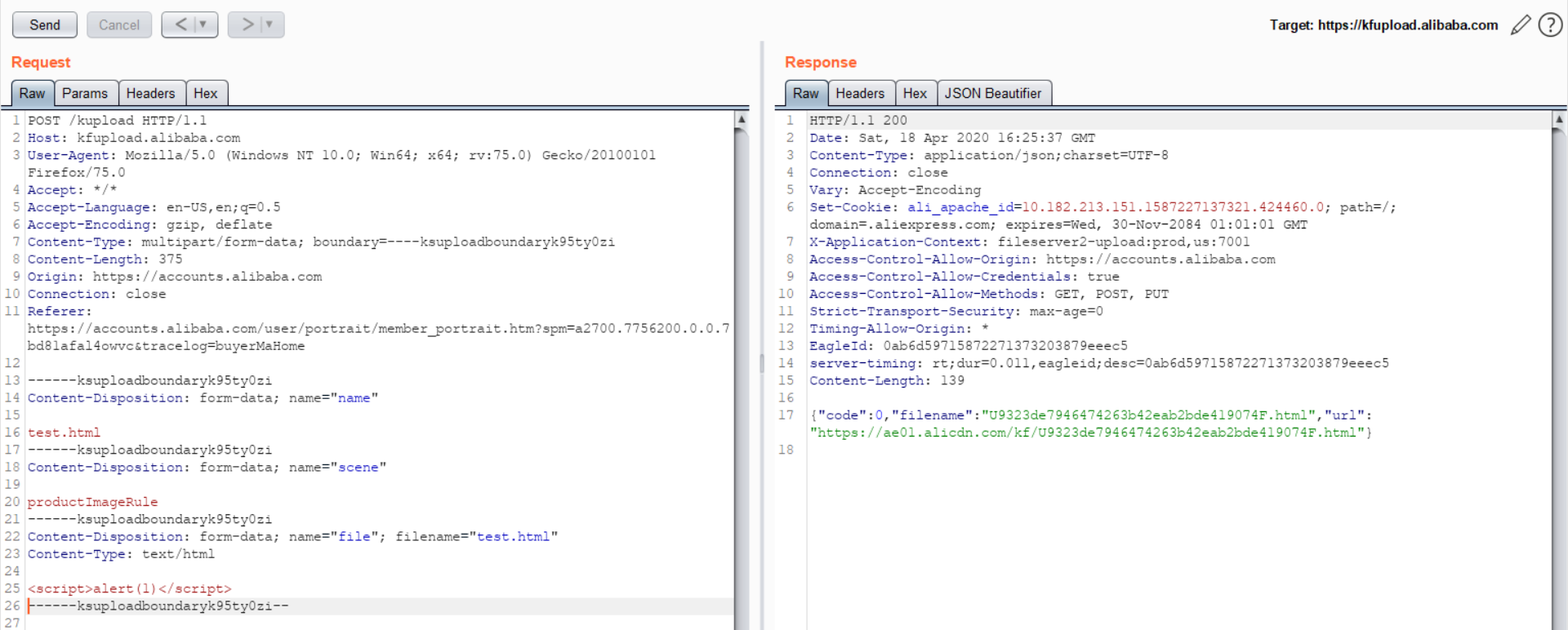1568x630 pixels.
Task: Go back with the previous history arrow
Action: (x=180, y=24)
